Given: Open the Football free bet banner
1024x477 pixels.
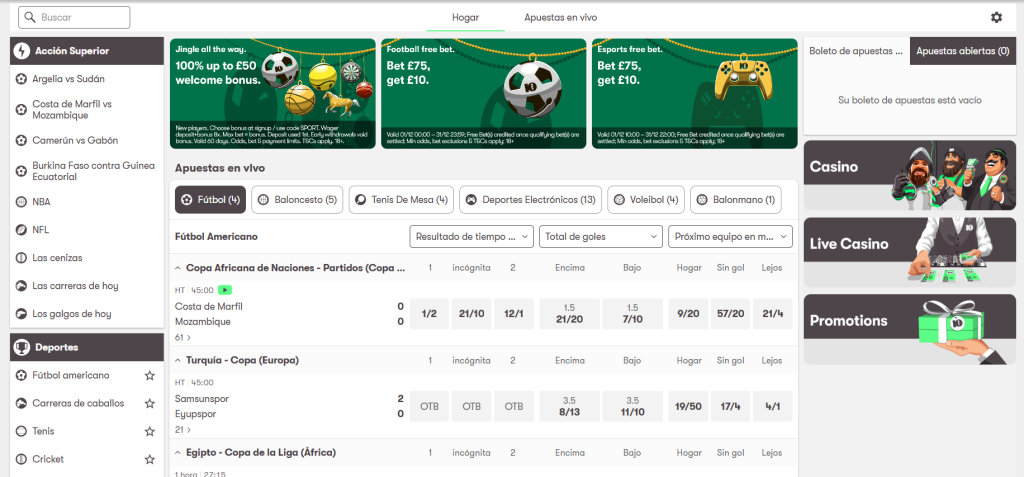Looking at the screenshot, I should click(x=484, y=93).
